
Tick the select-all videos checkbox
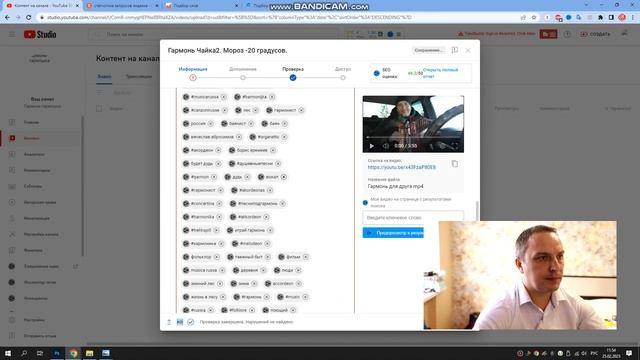point(99,109)
